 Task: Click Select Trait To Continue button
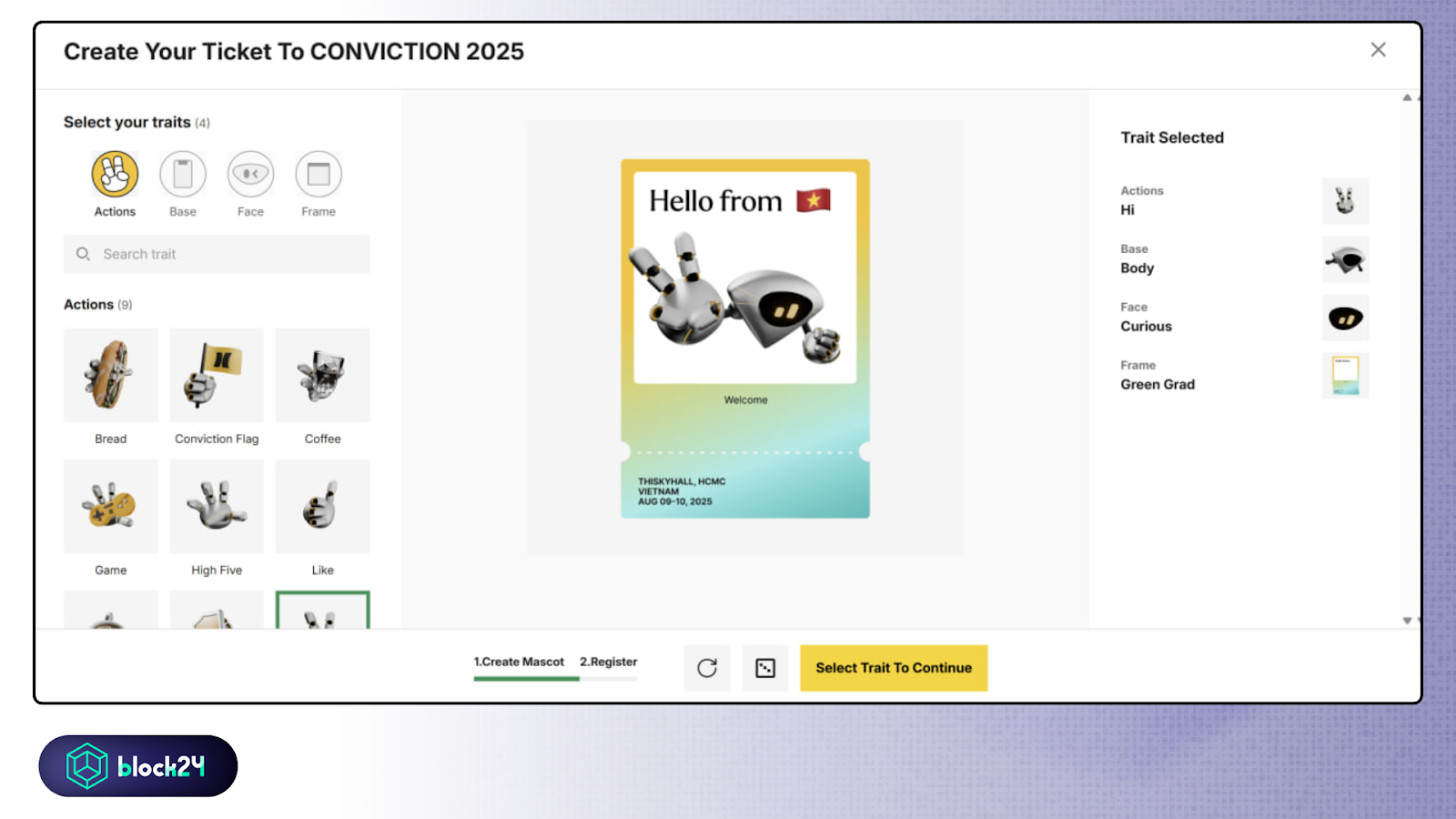point(894,668)
